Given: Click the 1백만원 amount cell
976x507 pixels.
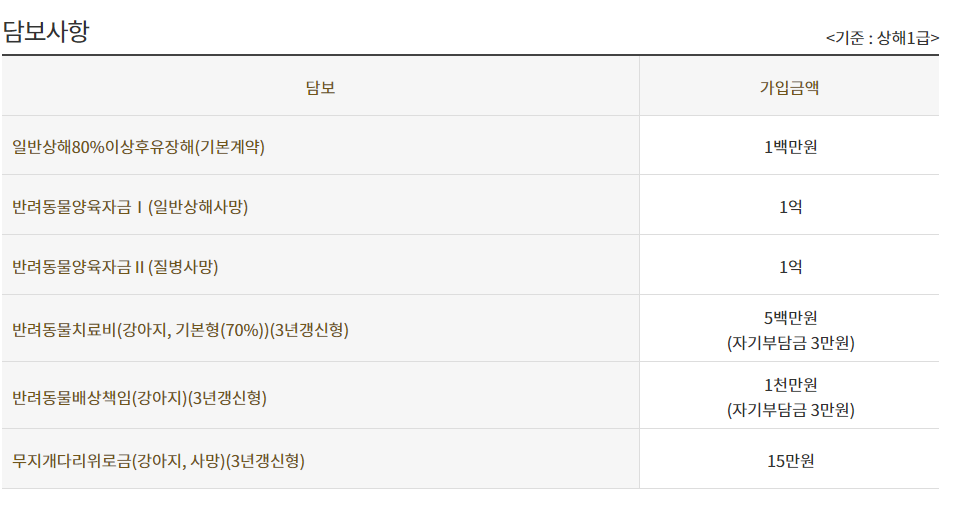Looking at the screenshot, I should pos(791,147).
